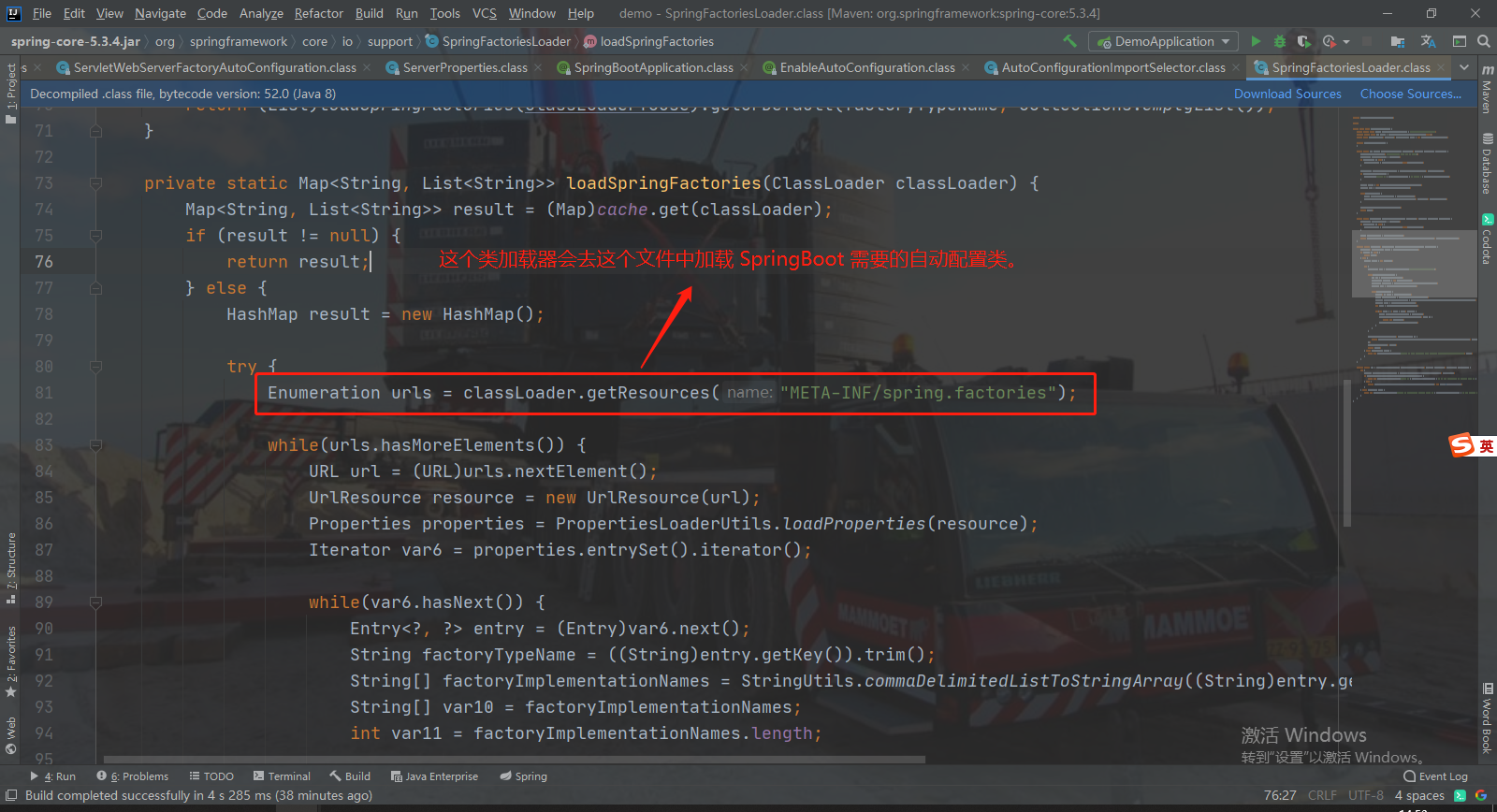Open the Problems tool window button
This screenshot has height=812, width=1497.
(133, 776)
